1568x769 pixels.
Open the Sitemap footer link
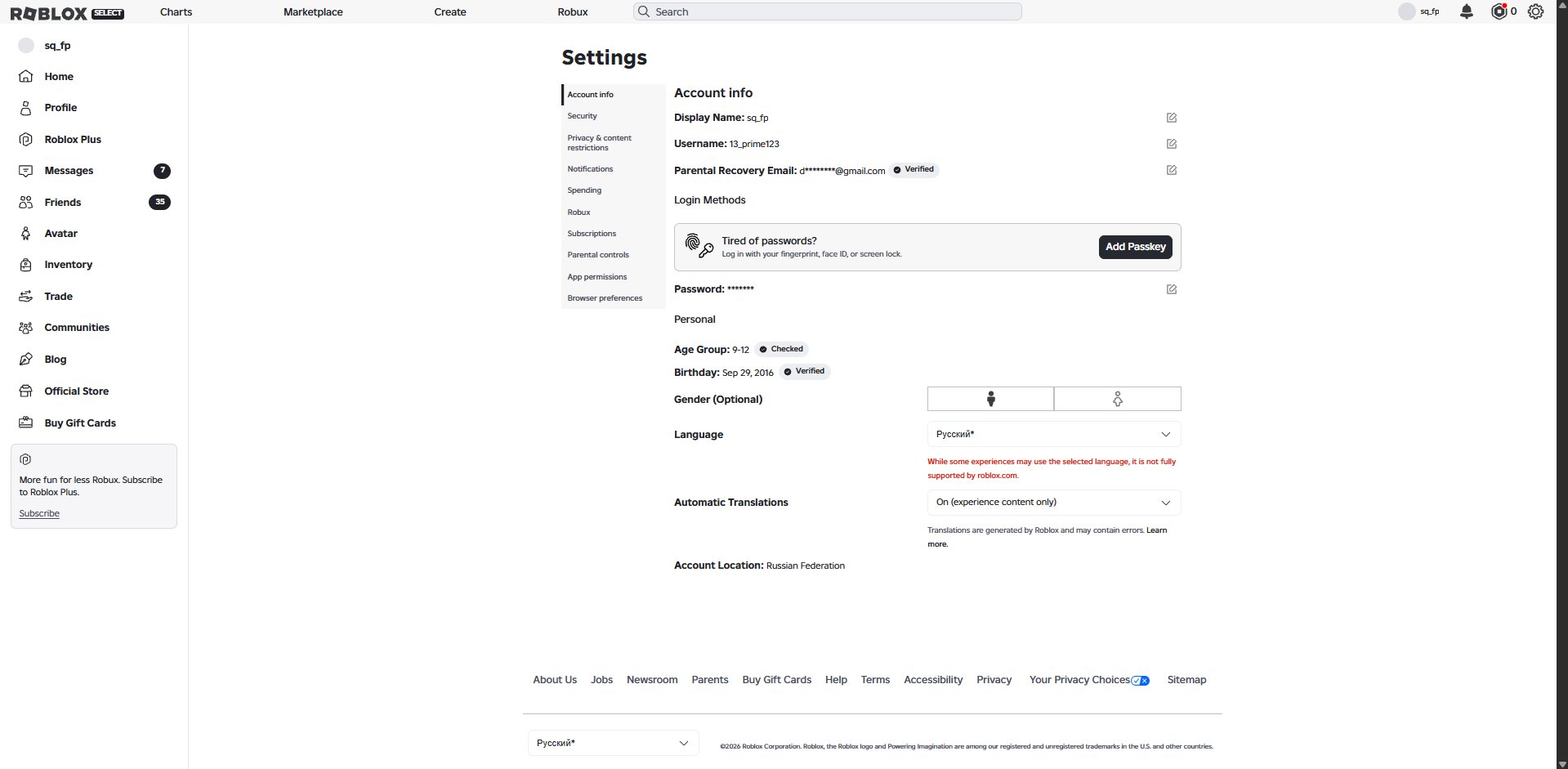(1186, 680)
